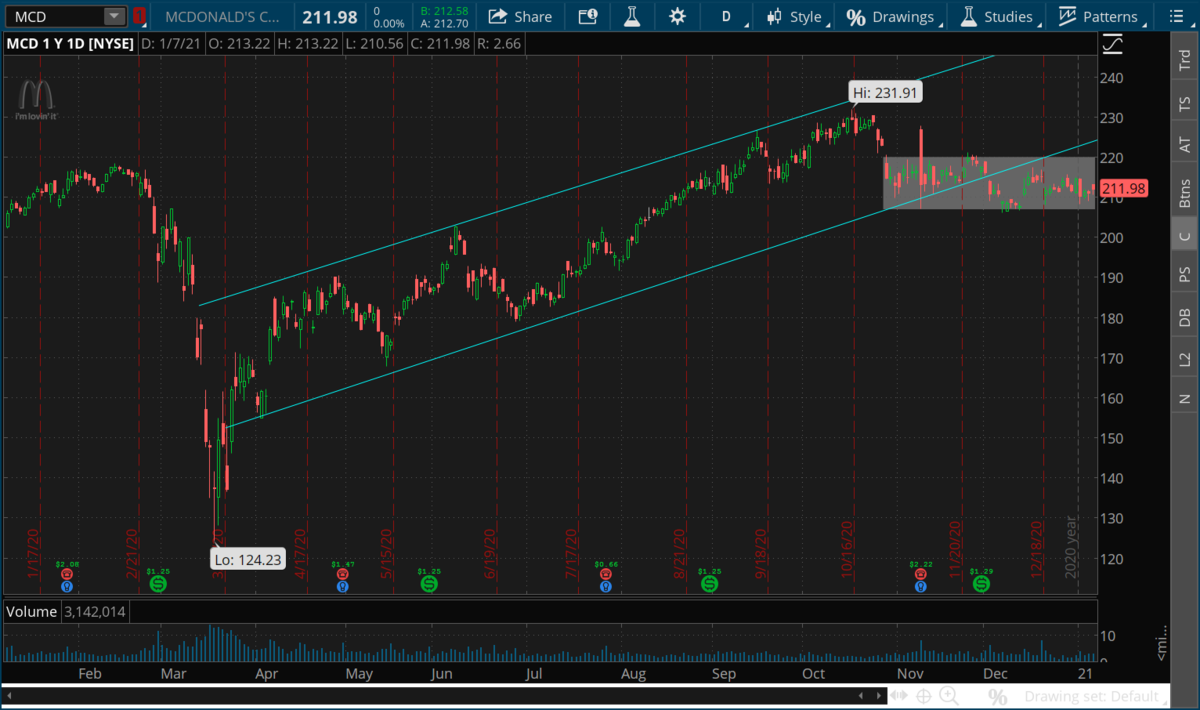Open the Patterns menu
Image resolution: width=1200 pixels, height=710 pixels.
click(1099, 16)
